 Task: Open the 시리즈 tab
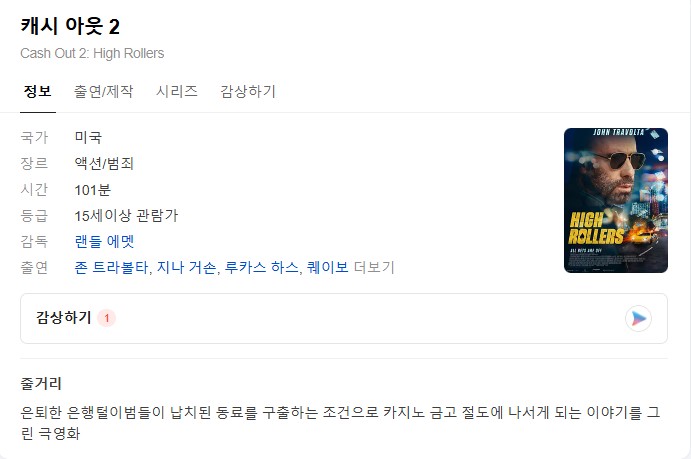pyautogui.click(x=176, y=92)
